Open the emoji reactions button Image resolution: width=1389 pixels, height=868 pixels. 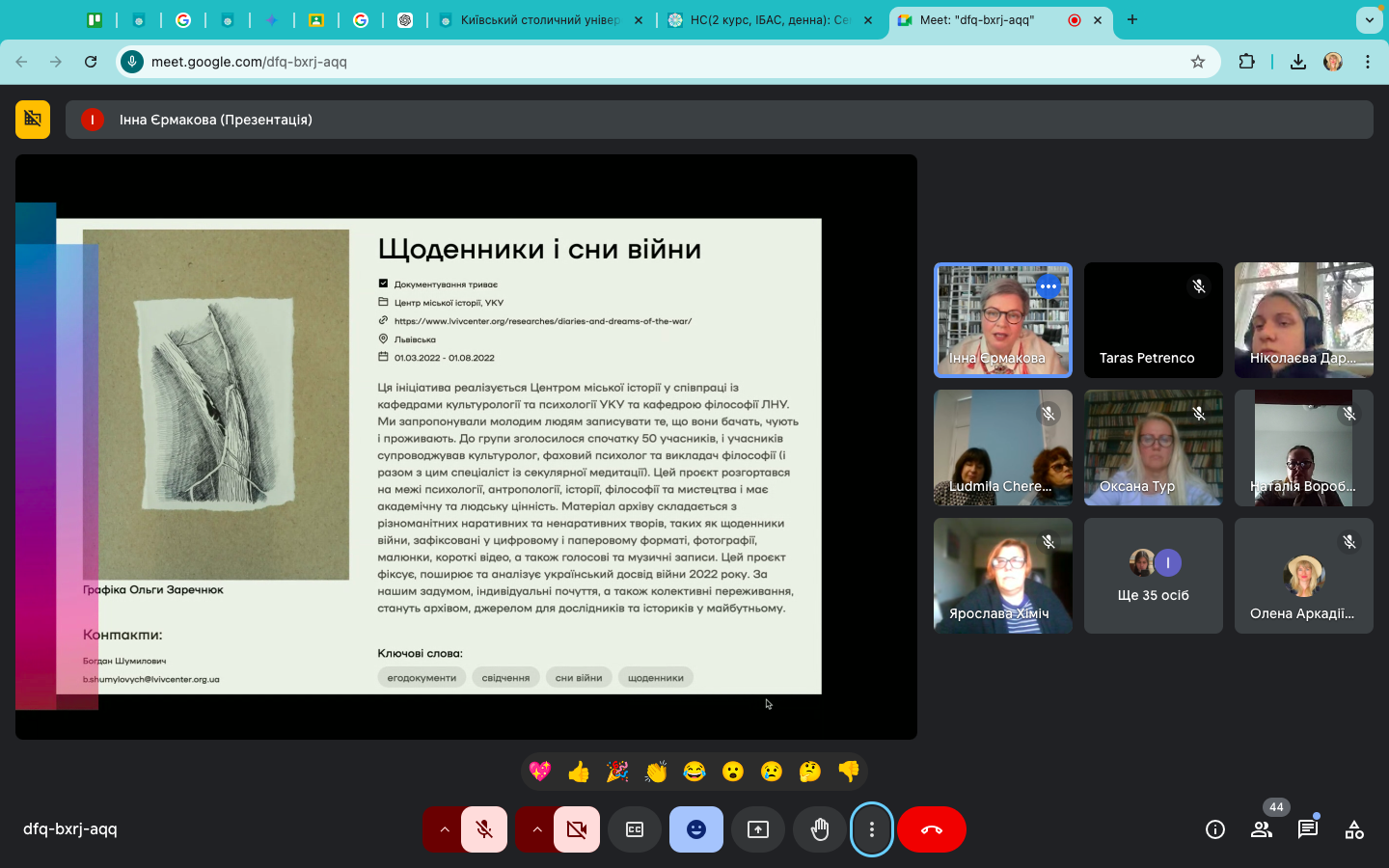pyautogui.click(x=696, y=829)
